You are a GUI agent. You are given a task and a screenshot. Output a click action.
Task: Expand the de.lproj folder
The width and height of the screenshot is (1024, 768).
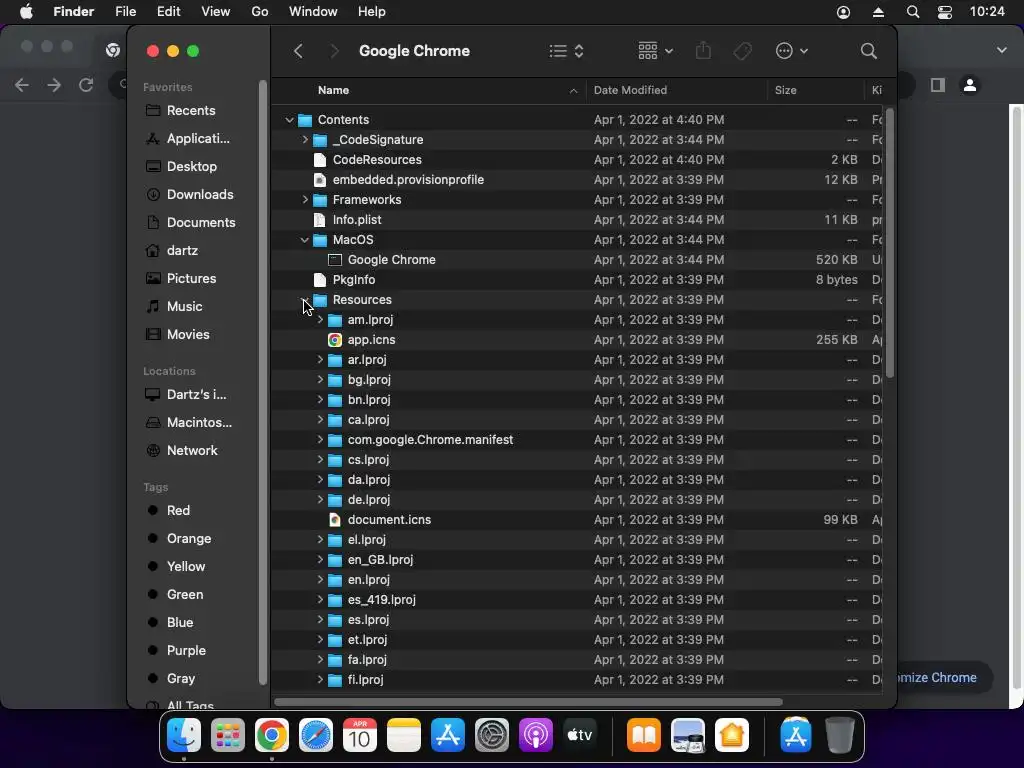(x=320, y=500)
